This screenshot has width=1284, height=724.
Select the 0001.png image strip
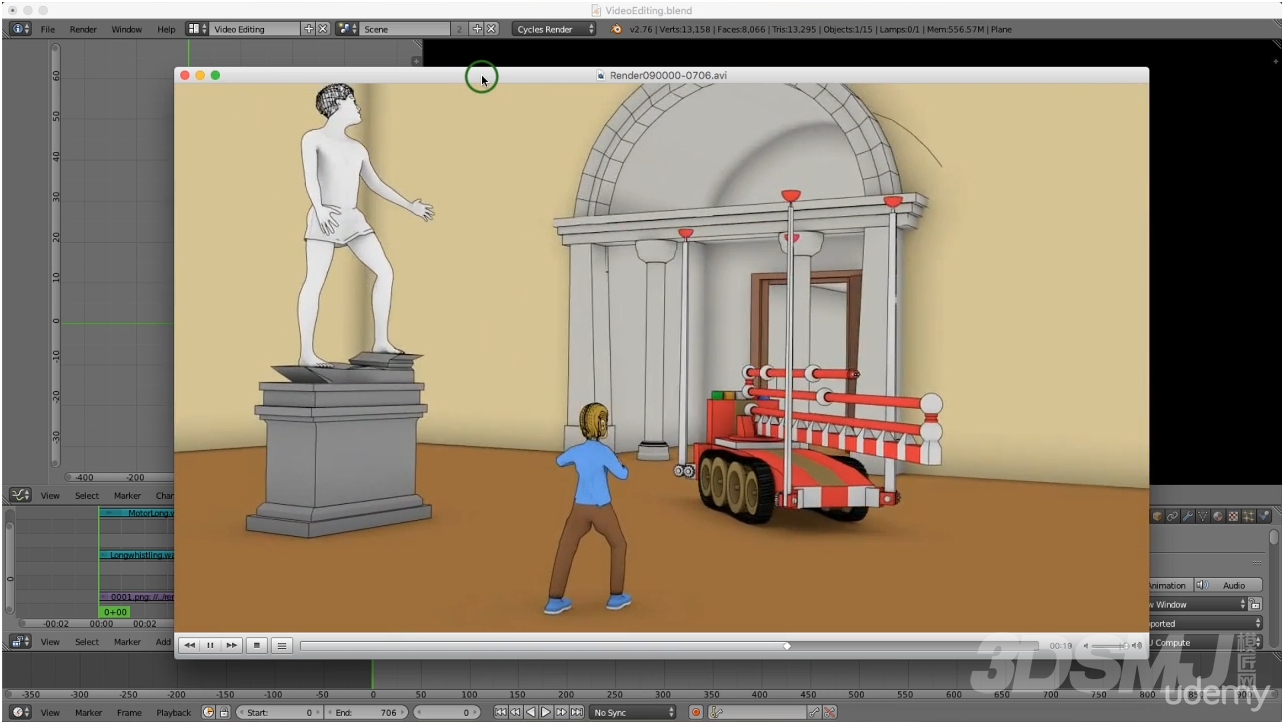pos(137,597)
